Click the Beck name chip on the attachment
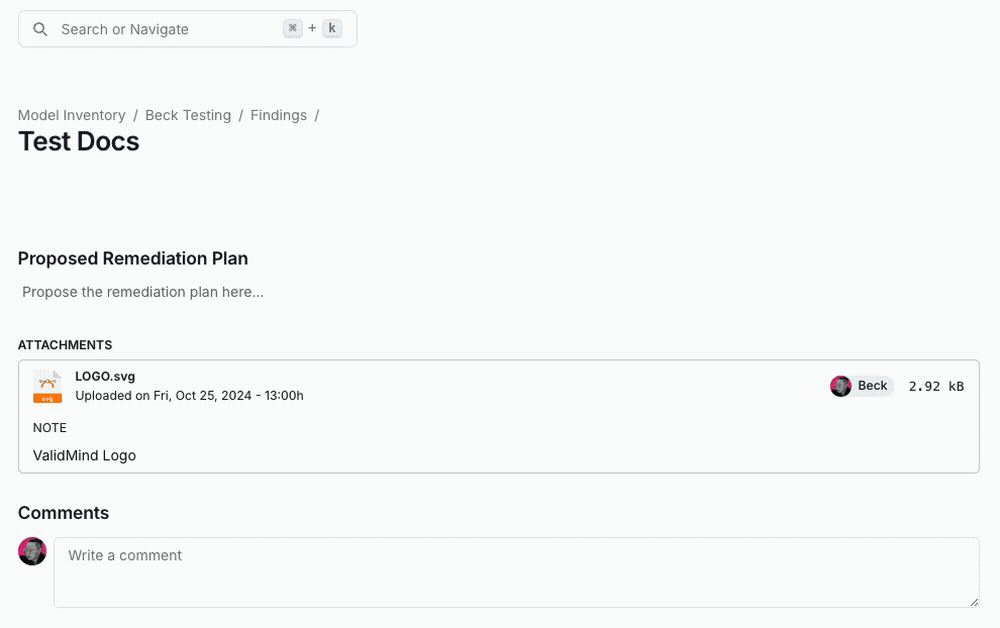The height and width of the screenshot is (628, 1000). 872,386
